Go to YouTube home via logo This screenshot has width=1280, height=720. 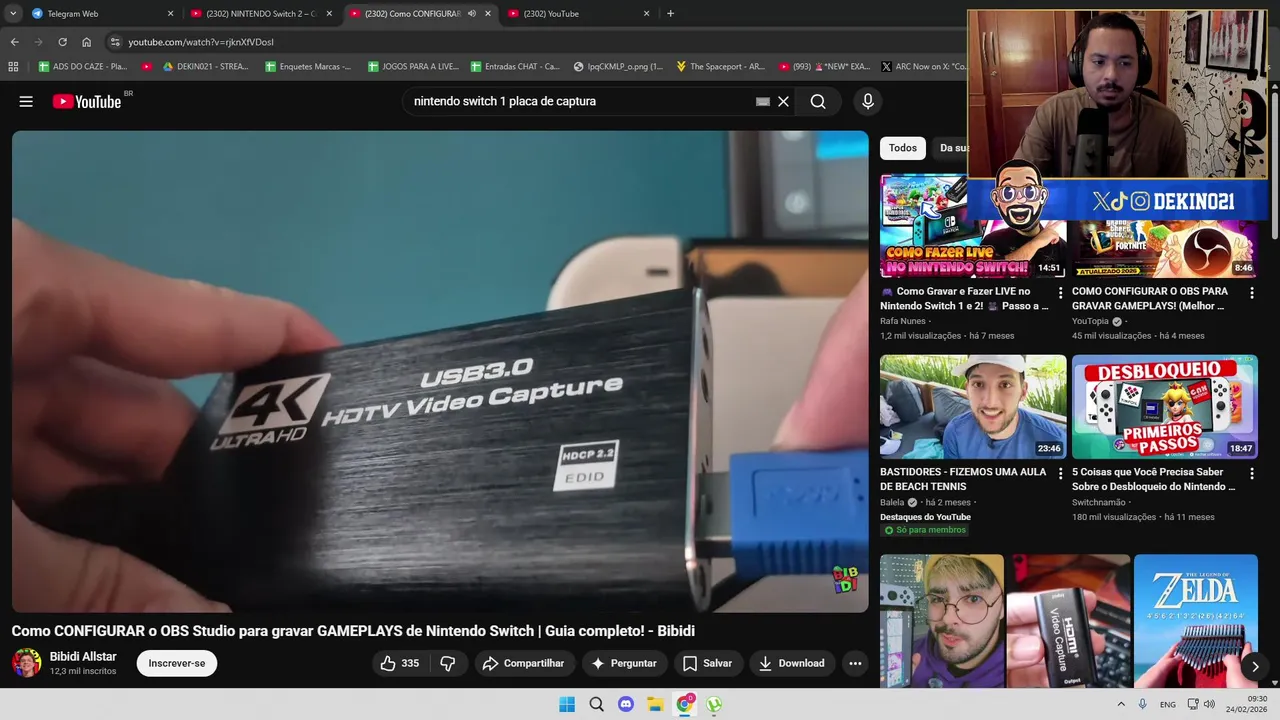pyautogui.click(x=87, y=101)
